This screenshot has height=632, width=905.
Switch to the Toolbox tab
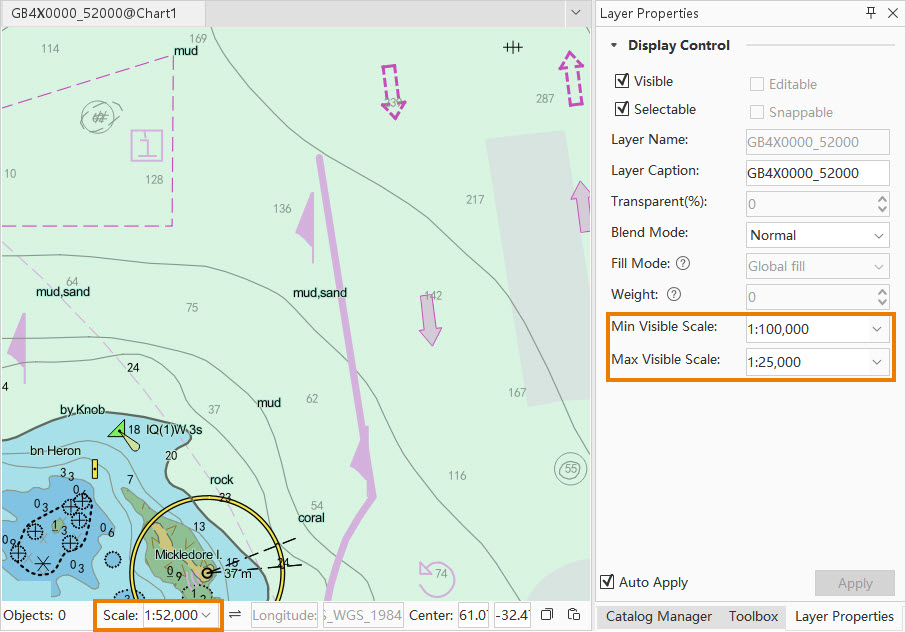(753, 616)
